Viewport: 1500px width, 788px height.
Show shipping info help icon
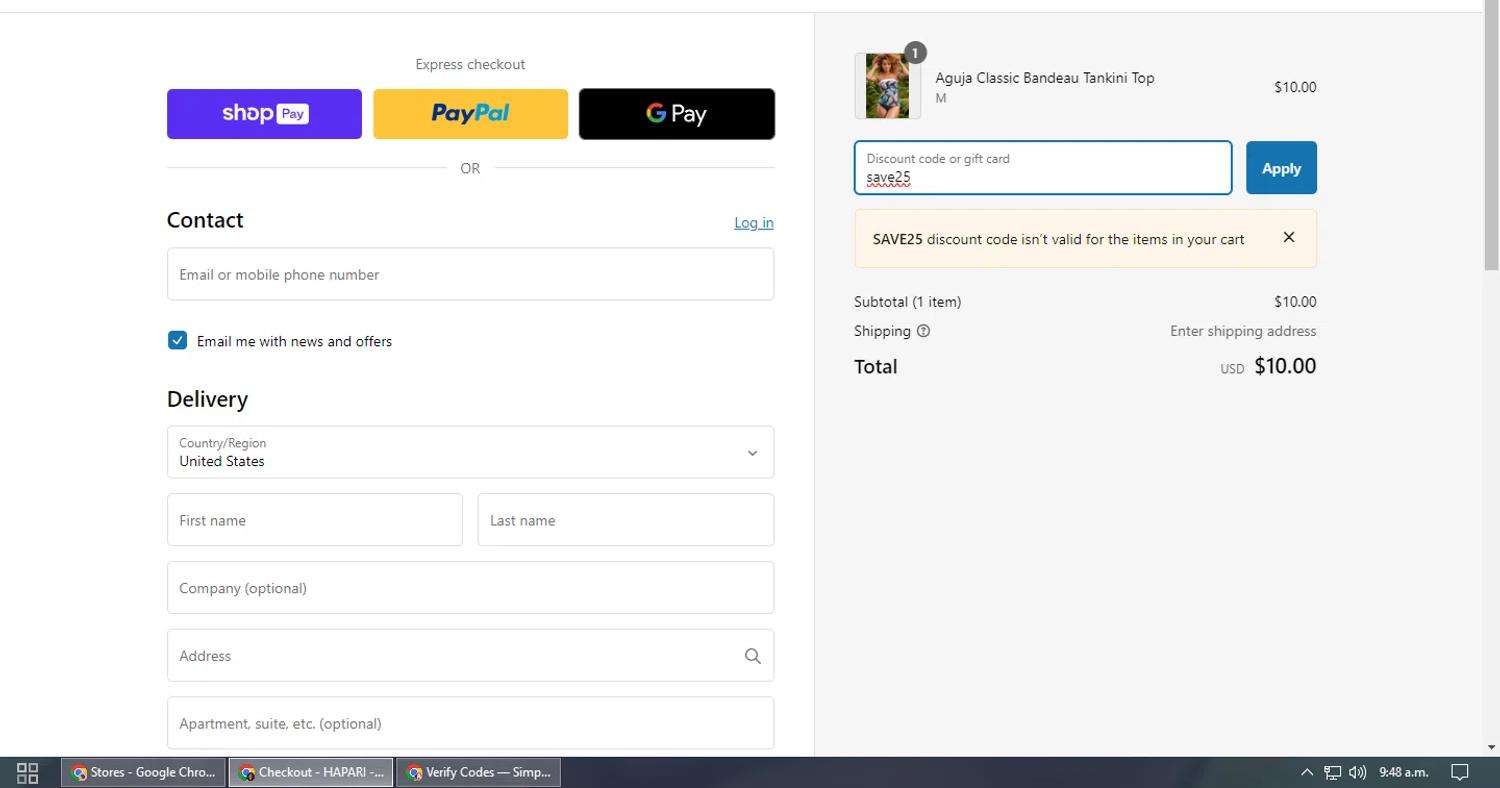pyautogui.click(x=923, y=331)
